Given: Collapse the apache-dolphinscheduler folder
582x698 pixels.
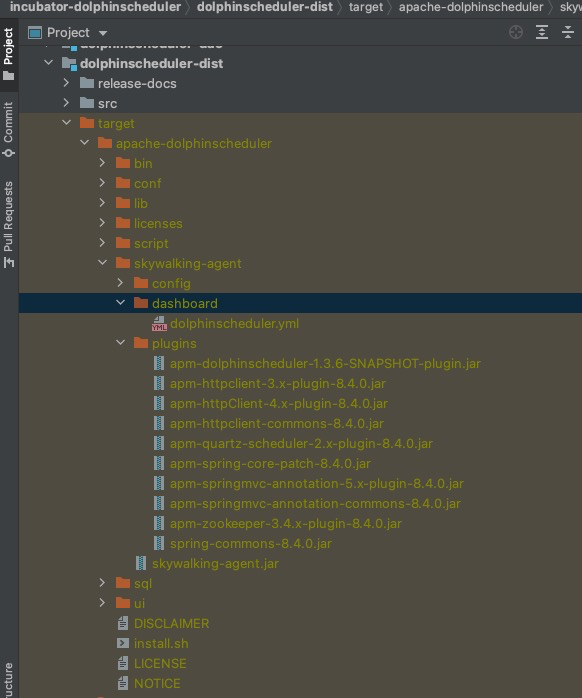Looking at the screenshot, I should coord(85,142).
